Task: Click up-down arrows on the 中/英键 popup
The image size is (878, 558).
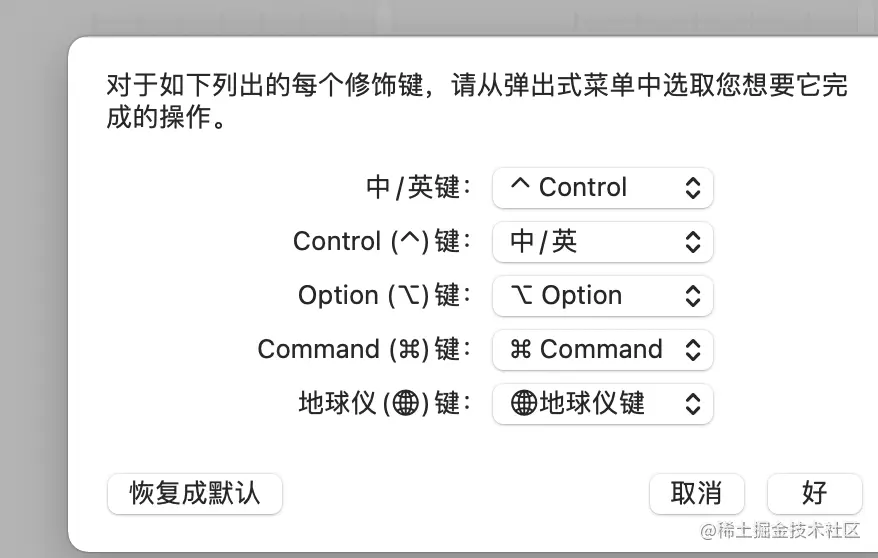Action: 692,187
